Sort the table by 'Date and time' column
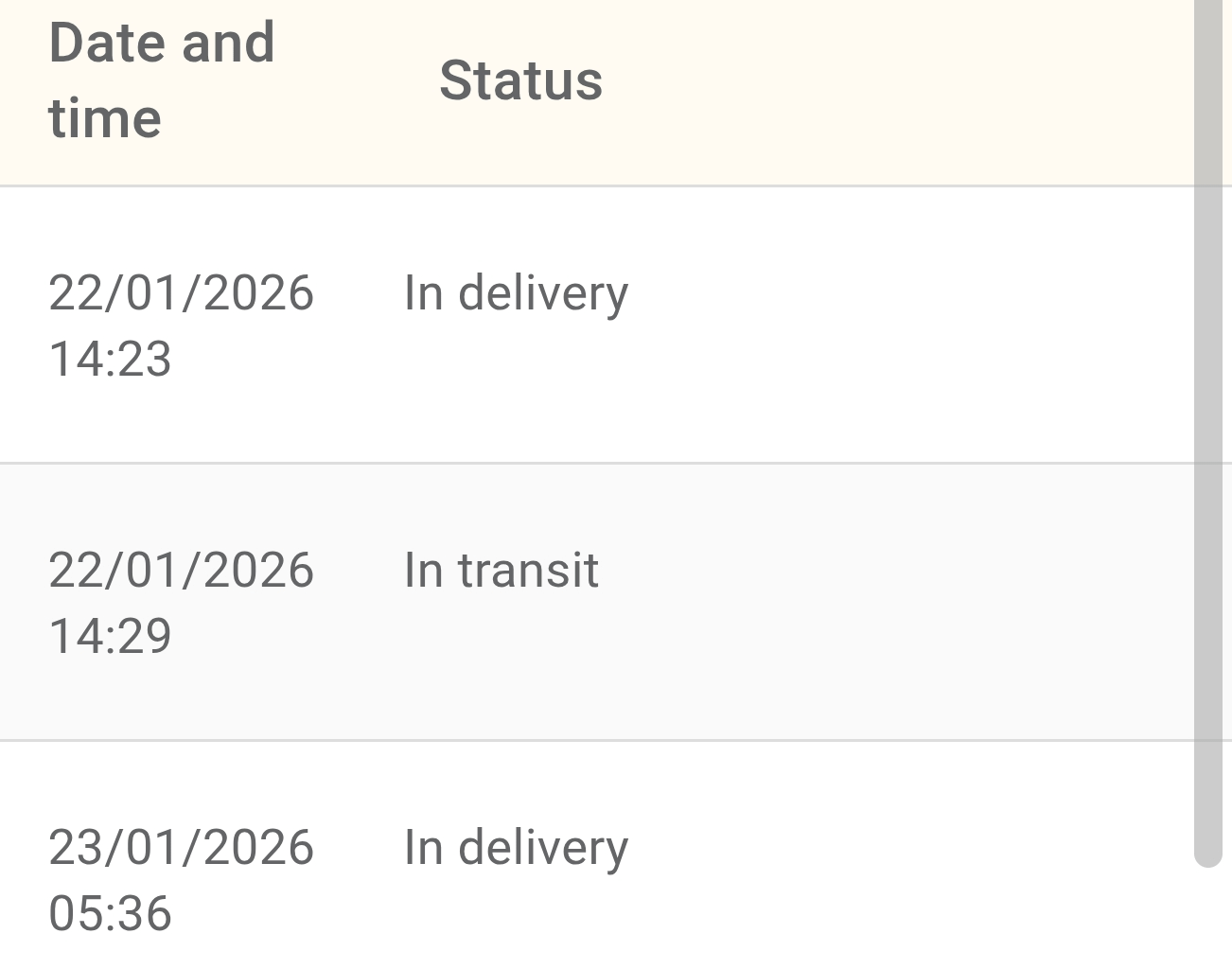The height and width of the screenshot is (969, 1232). 161,79
